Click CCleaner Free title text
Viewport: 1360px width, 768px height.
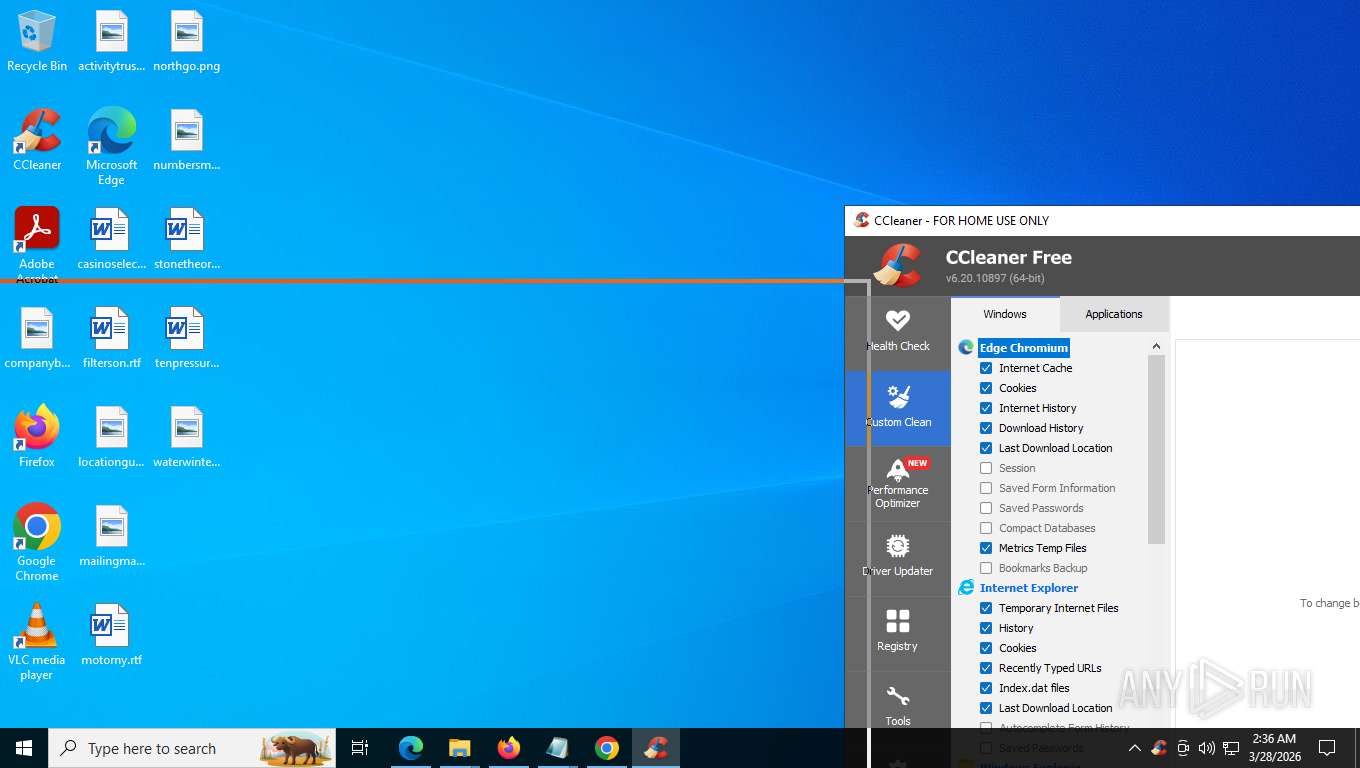click(1009, 257)
